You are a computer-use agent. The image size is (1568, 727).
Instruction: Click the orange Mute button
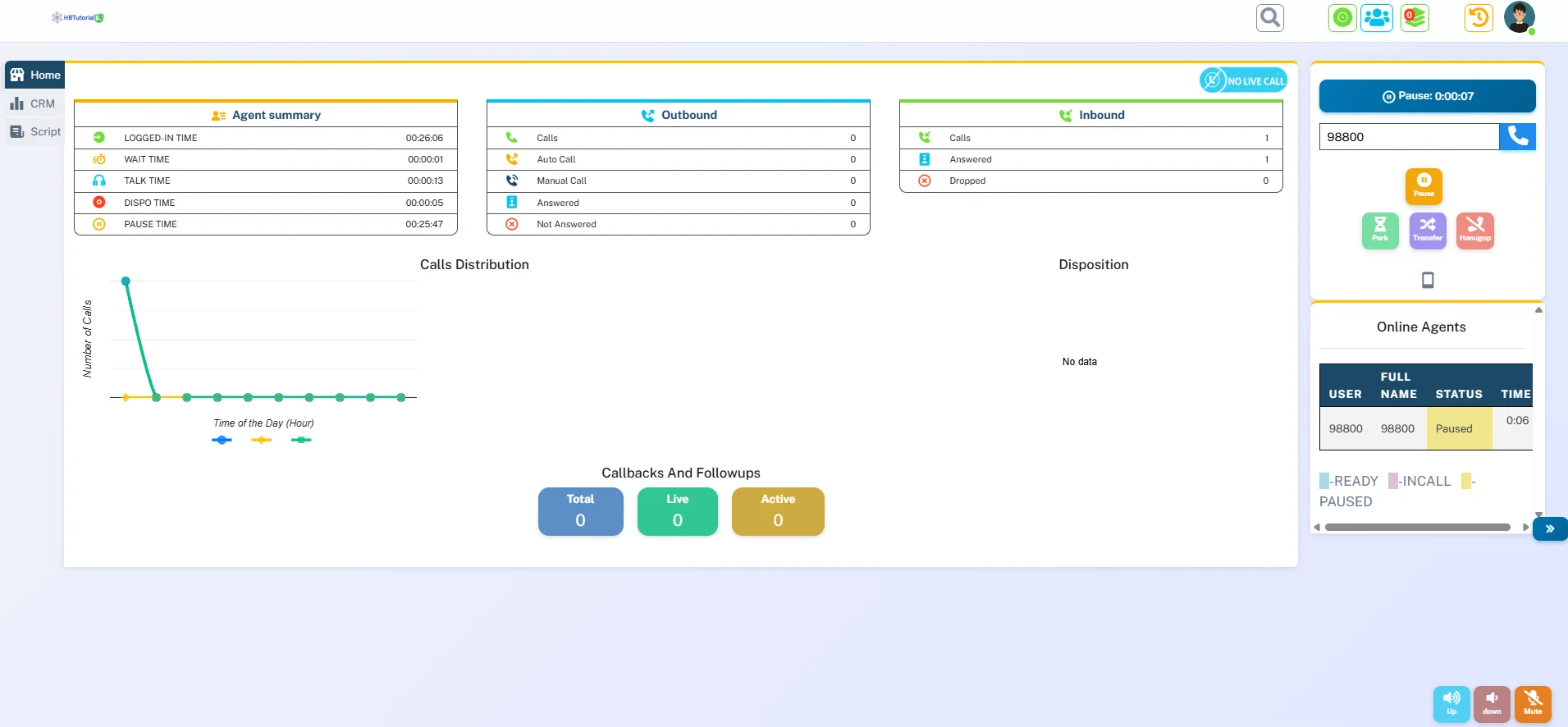[1533, 703]
